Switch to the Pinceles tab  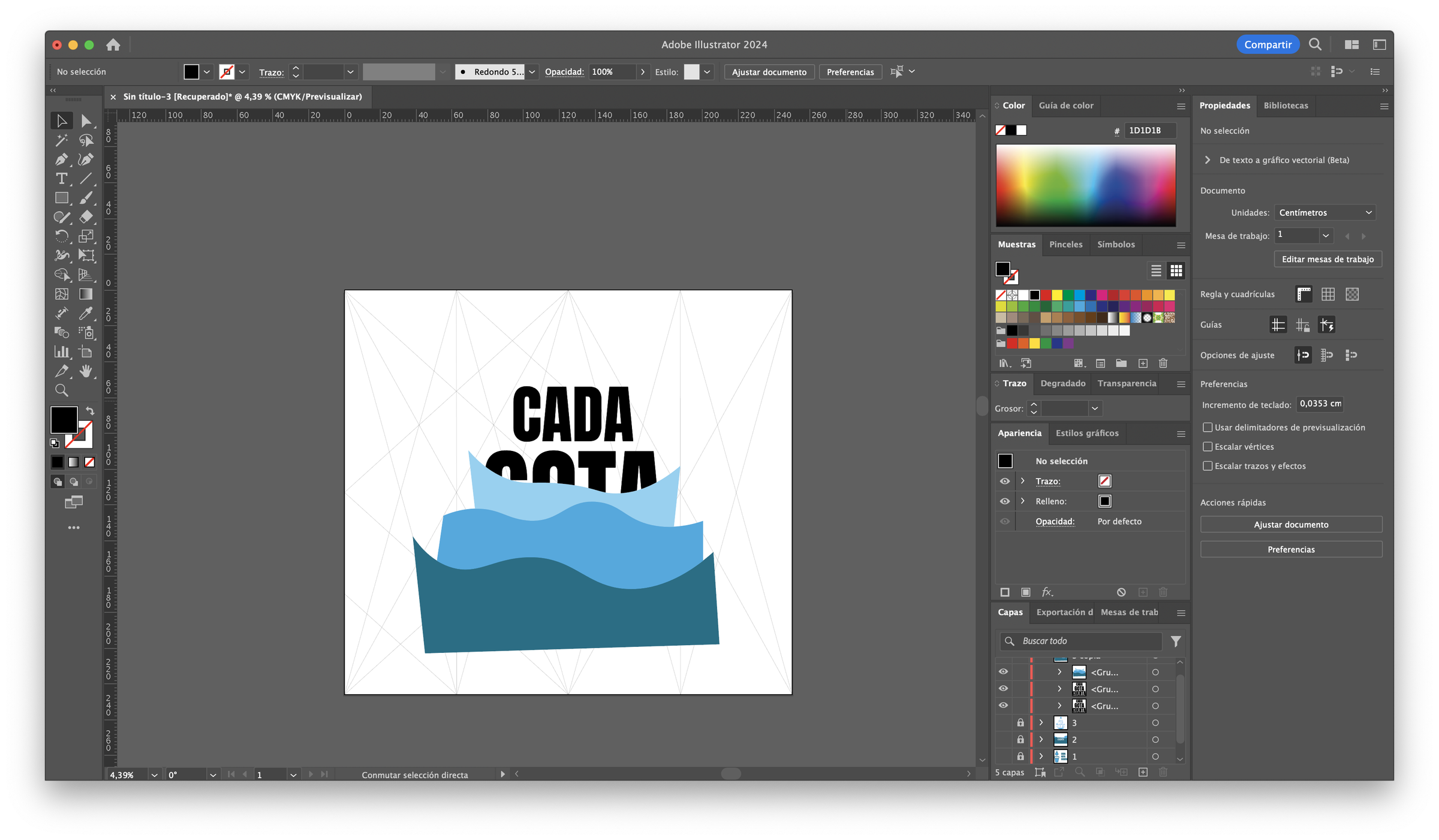click(x=1065, y=245)
